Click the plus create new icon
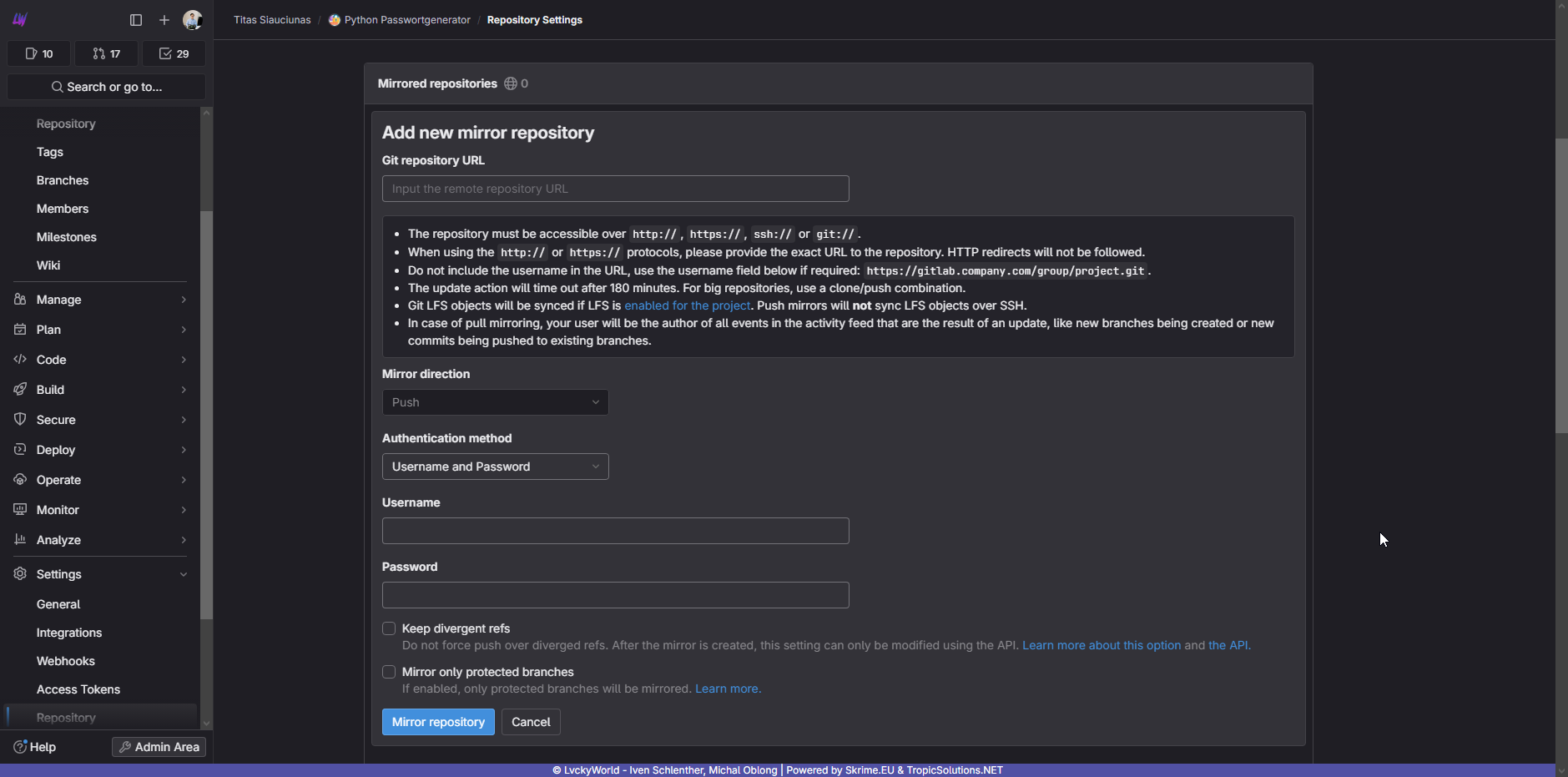 click(164, 20)
